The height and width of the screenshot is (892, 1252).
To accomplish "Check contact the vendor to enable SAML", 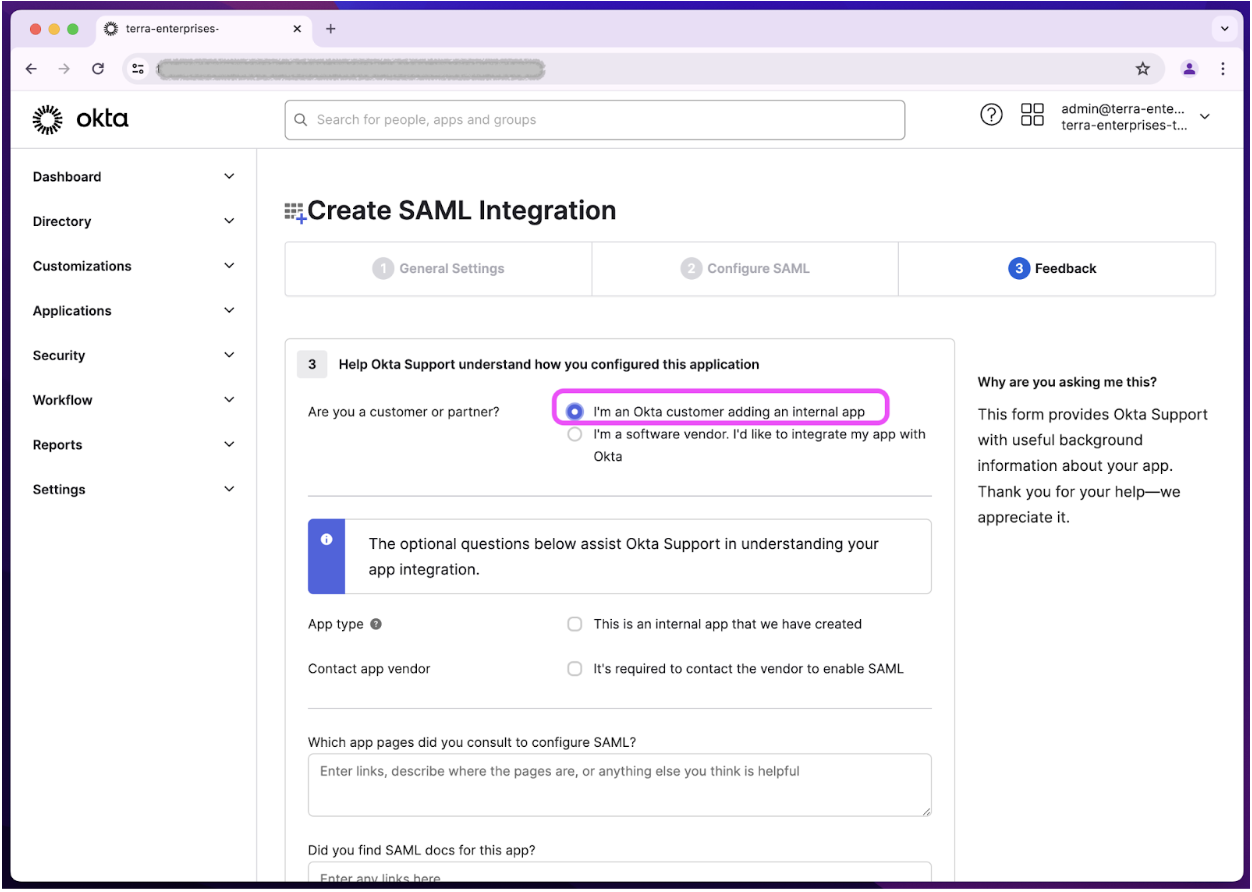I will (575, 669).
